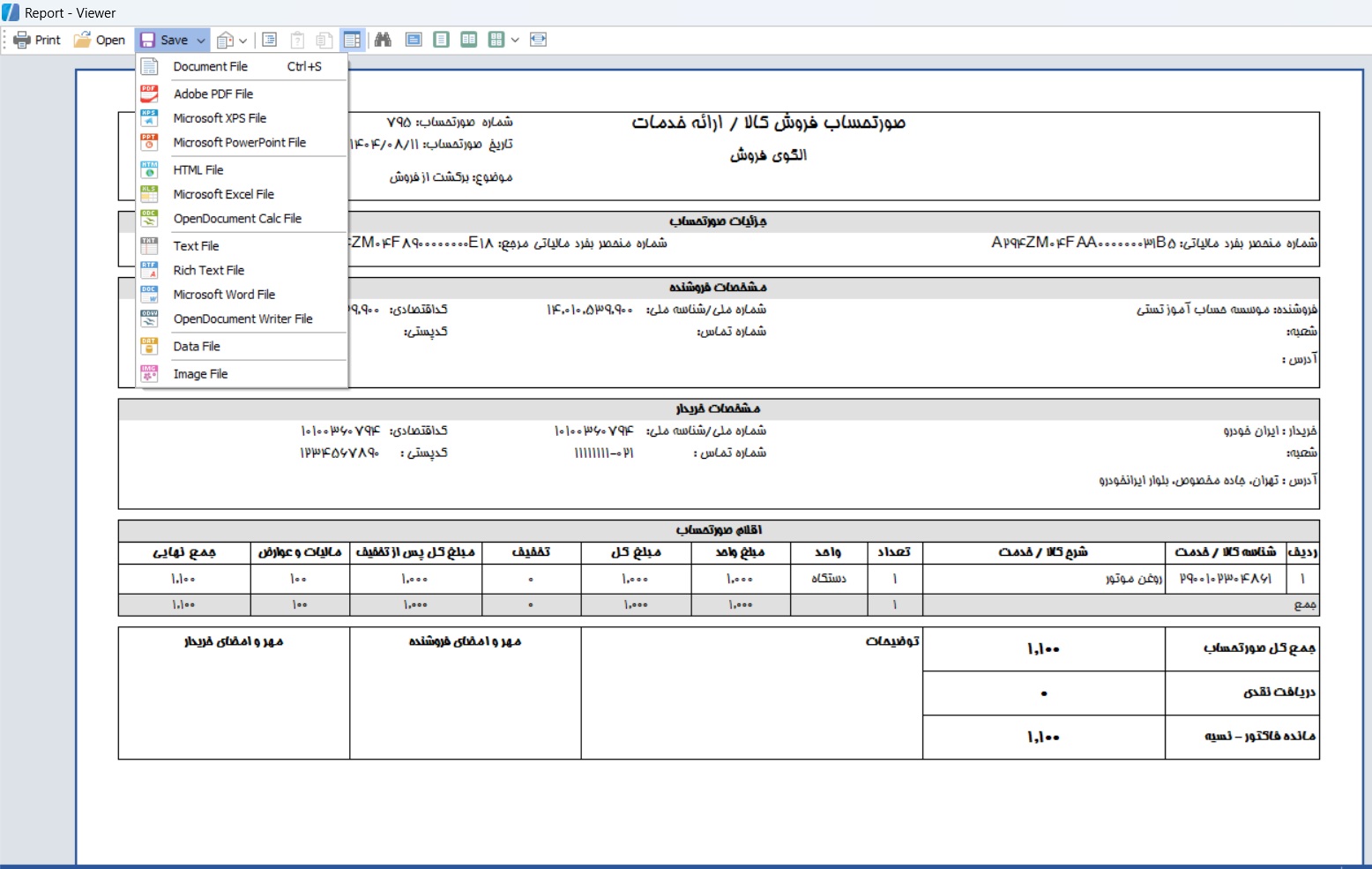1372x869 pixels.
Task: Choose Image File export option
Action: point(200,374)
